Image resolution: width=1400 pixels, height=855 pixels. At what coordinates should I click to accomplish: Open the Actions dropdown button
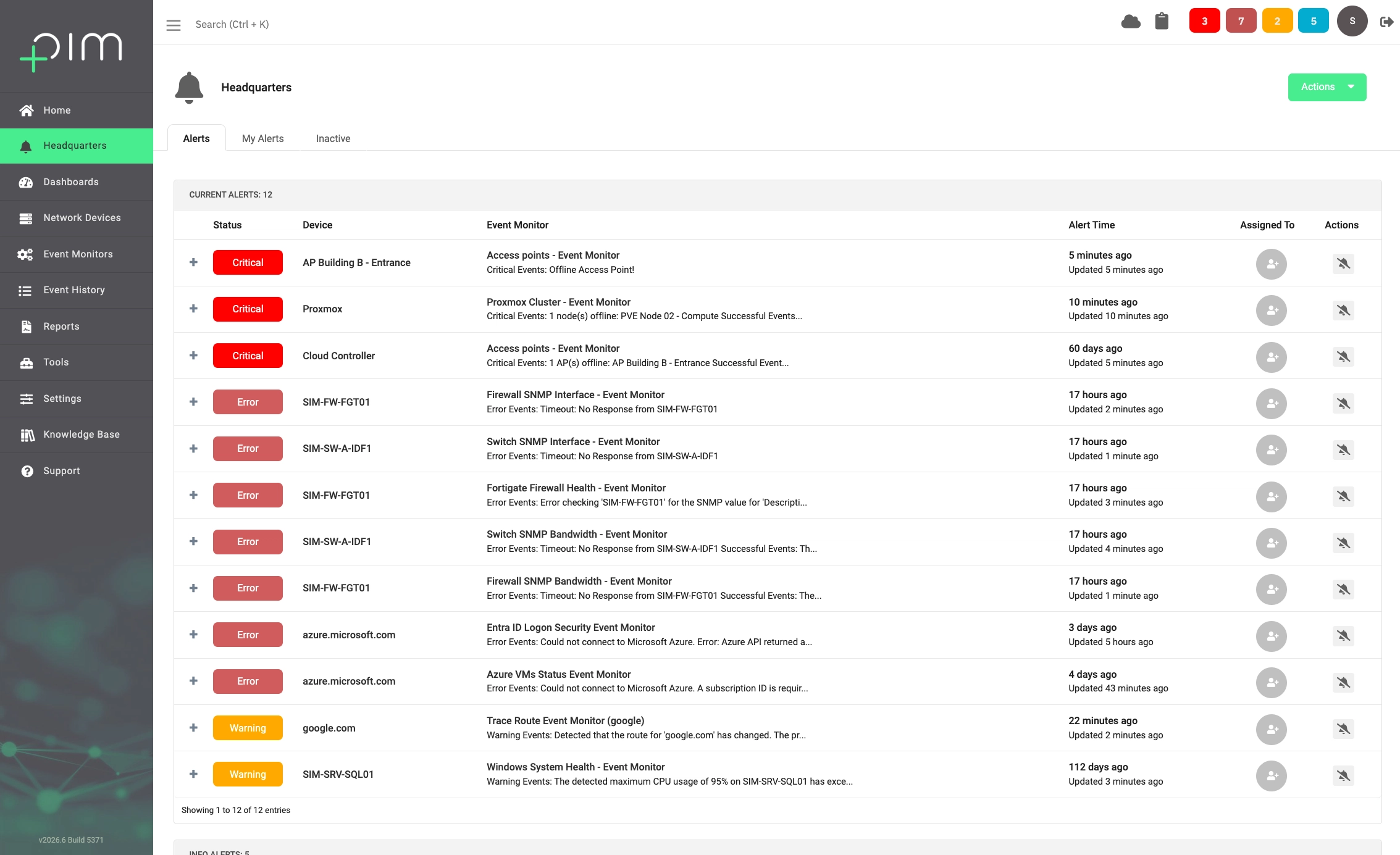[1327, 87]
